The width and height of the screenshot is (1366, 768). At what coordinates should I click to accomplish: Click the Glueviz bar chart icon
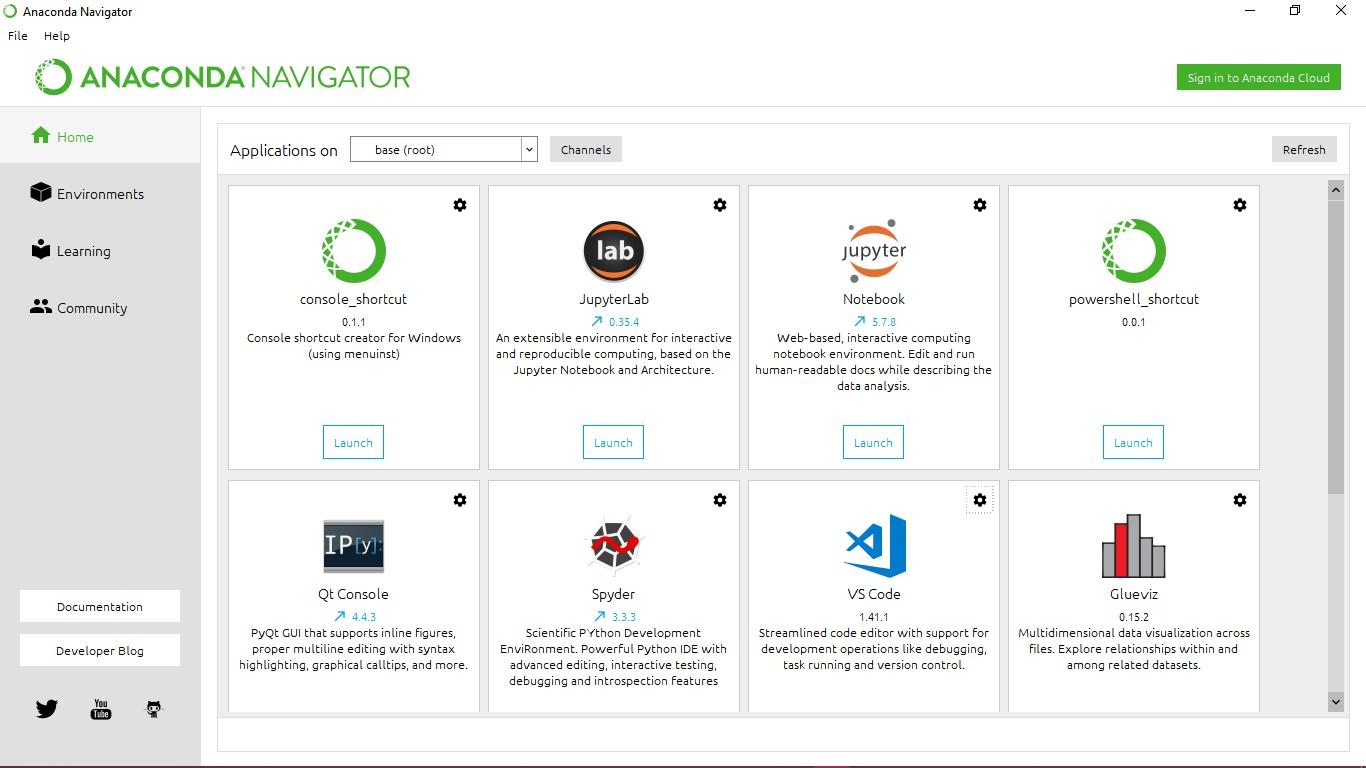pyautogui.click(x=1134, y=546)
